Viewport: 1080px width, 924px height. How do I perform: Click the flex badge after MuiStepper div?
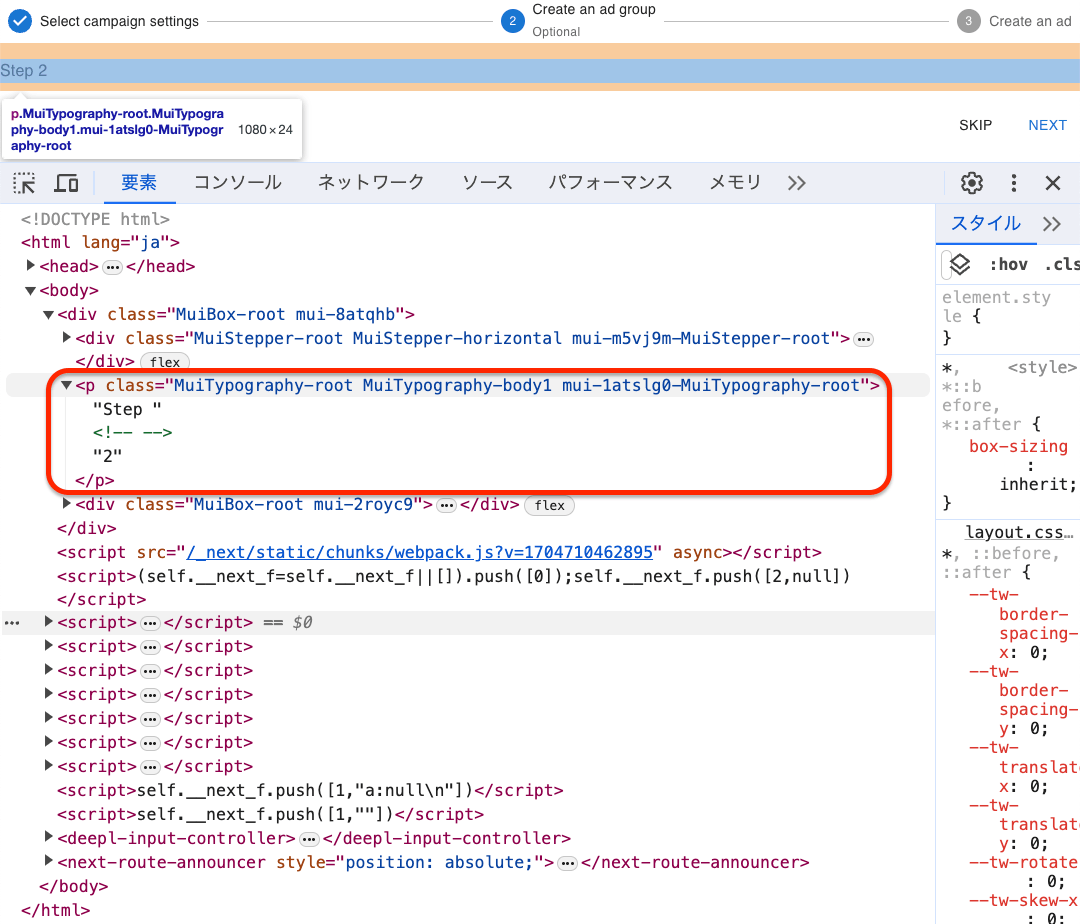pos(165,362)
